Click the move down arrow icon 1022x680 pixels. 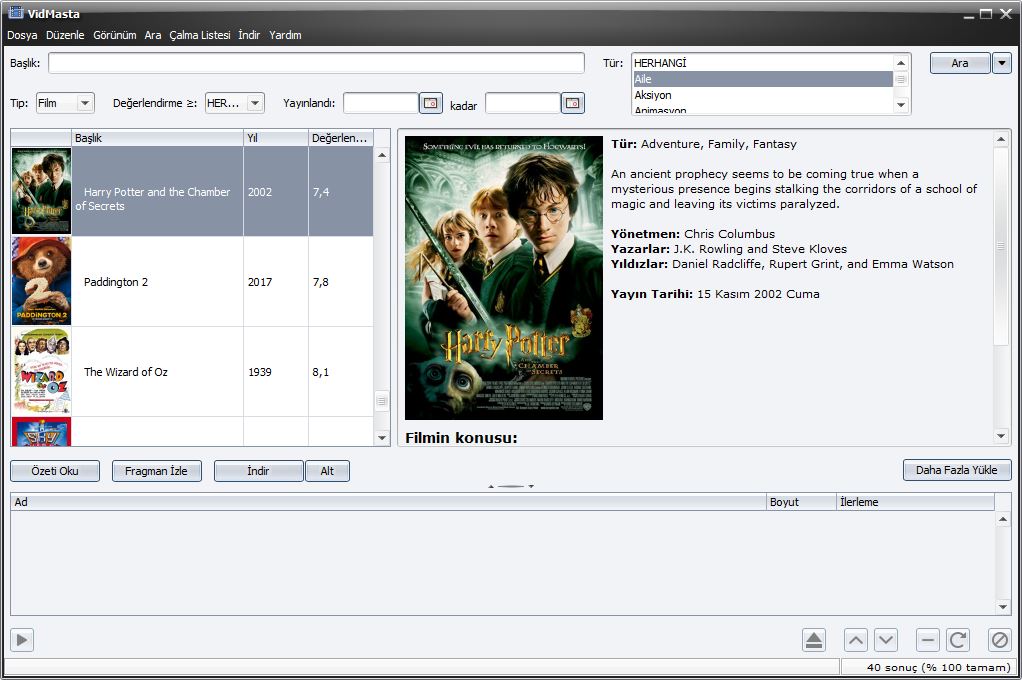[x=886, y=640]
